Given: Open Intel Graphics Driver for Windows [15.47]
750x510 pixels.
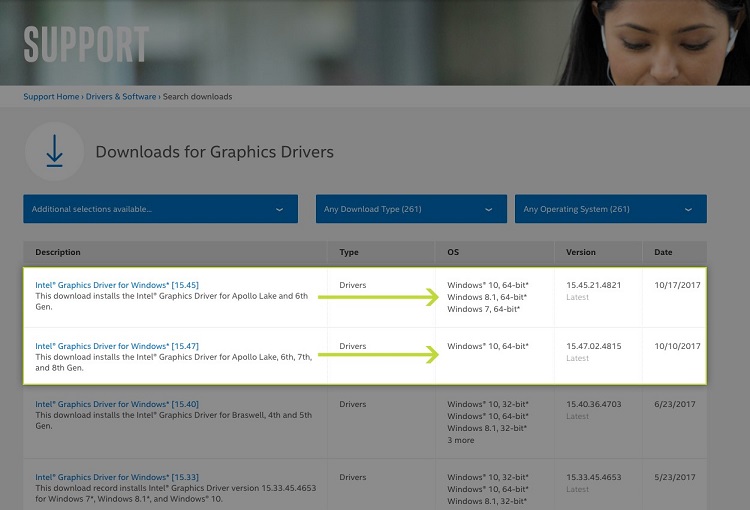Looking at the screenshot, I should pos(116,346).
